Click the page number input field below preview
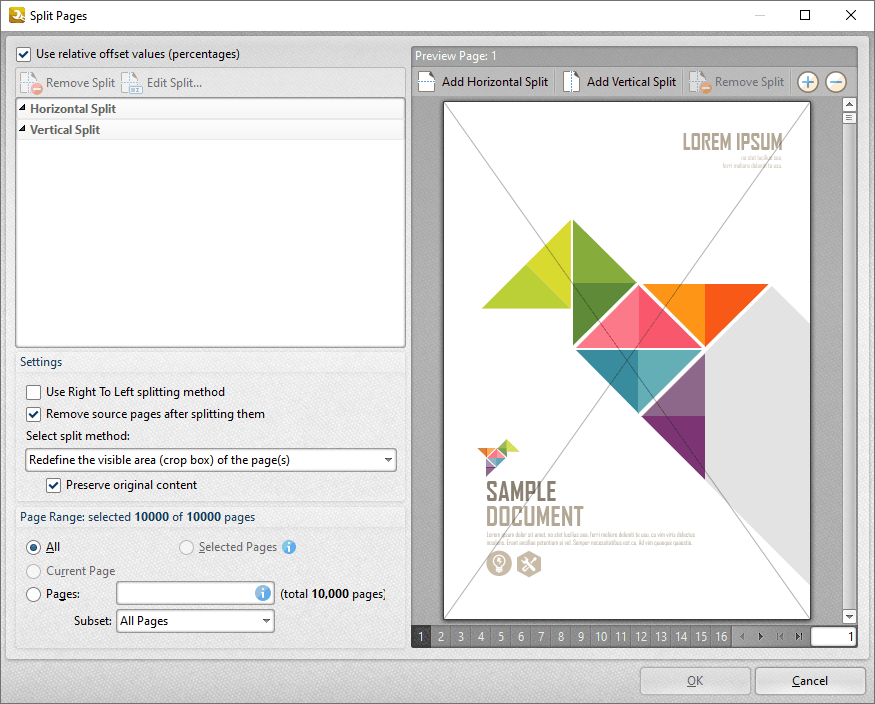This screenshot has width=875, height=704. 834,636
